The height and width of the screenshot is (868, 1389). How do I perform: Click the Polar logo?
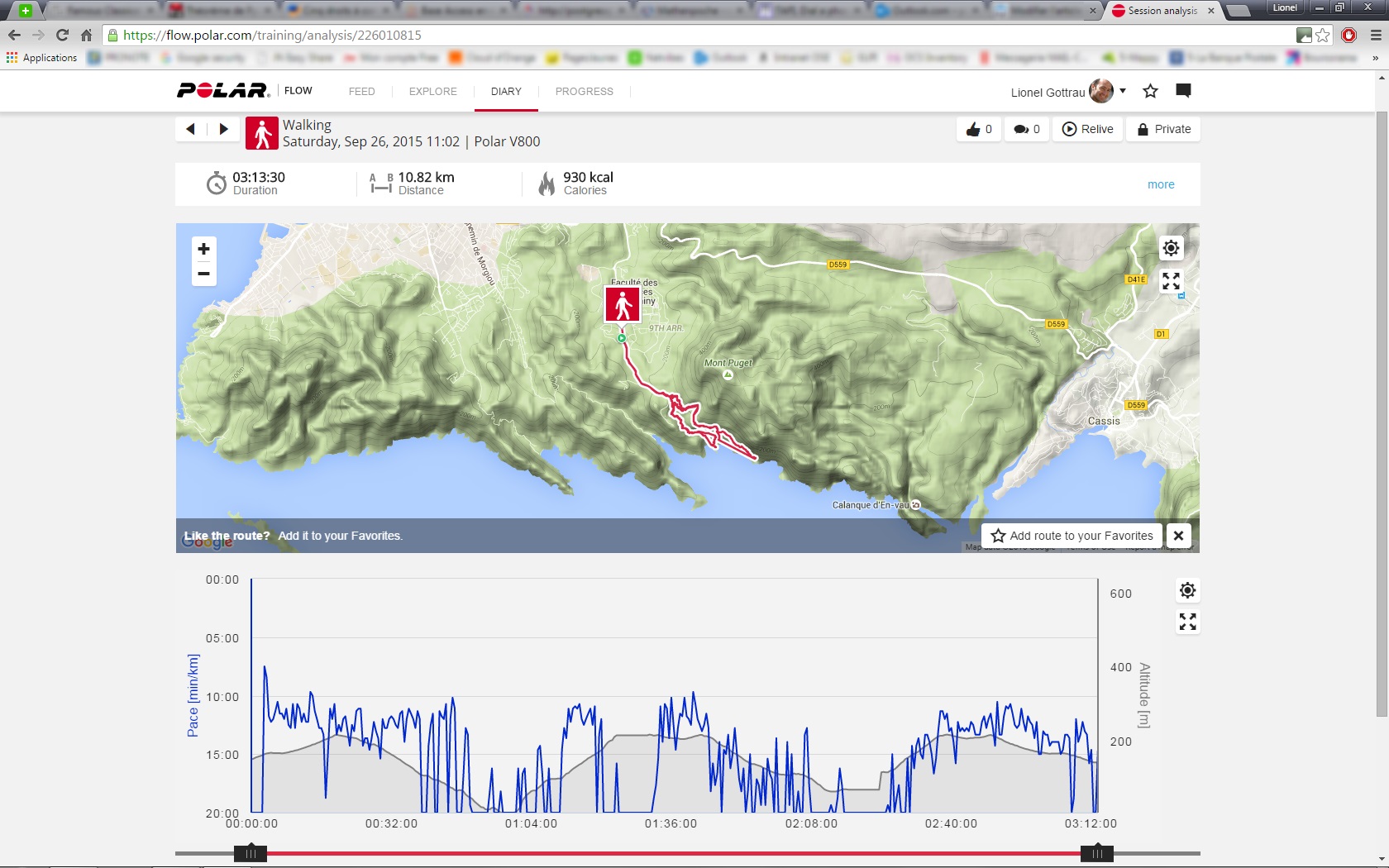click(x=223, y=91)
